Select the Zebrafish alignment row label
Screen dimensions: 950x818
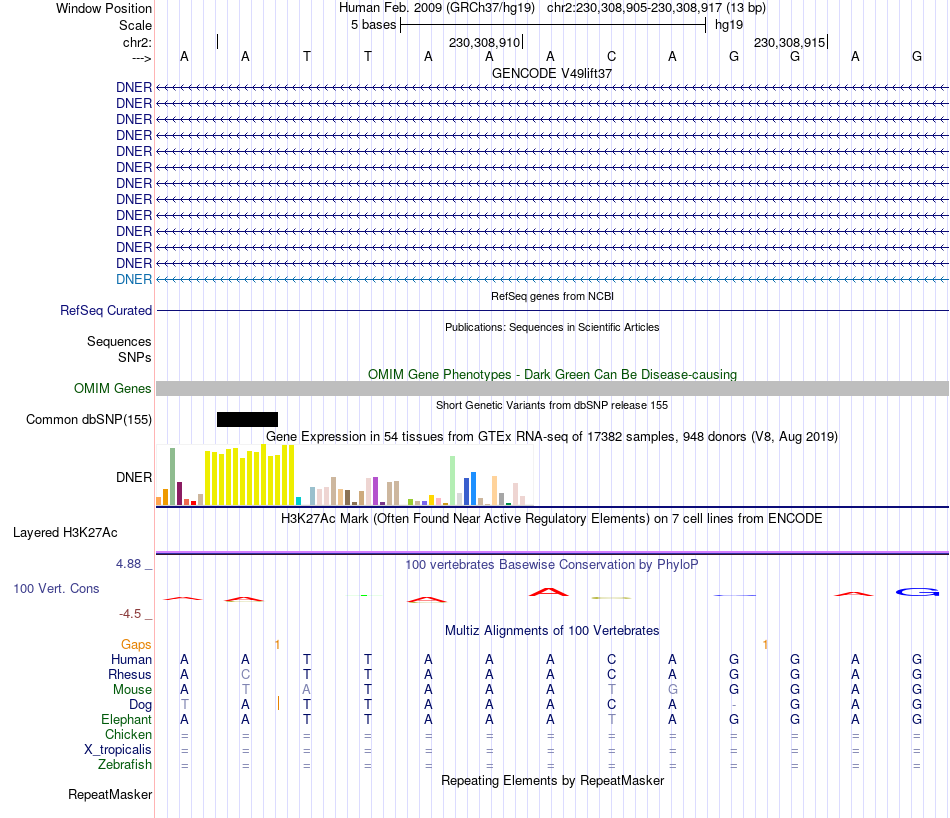[125, 765]
